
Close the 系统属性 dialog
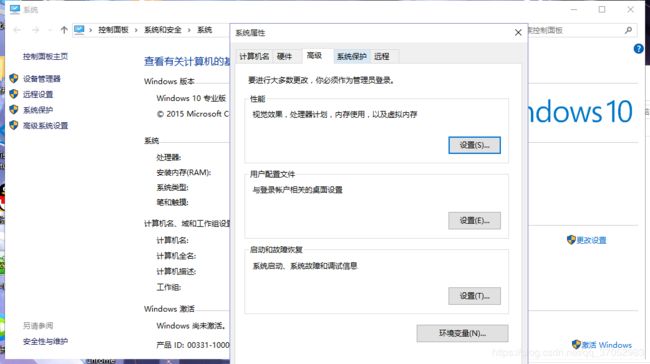pos(518,32)
